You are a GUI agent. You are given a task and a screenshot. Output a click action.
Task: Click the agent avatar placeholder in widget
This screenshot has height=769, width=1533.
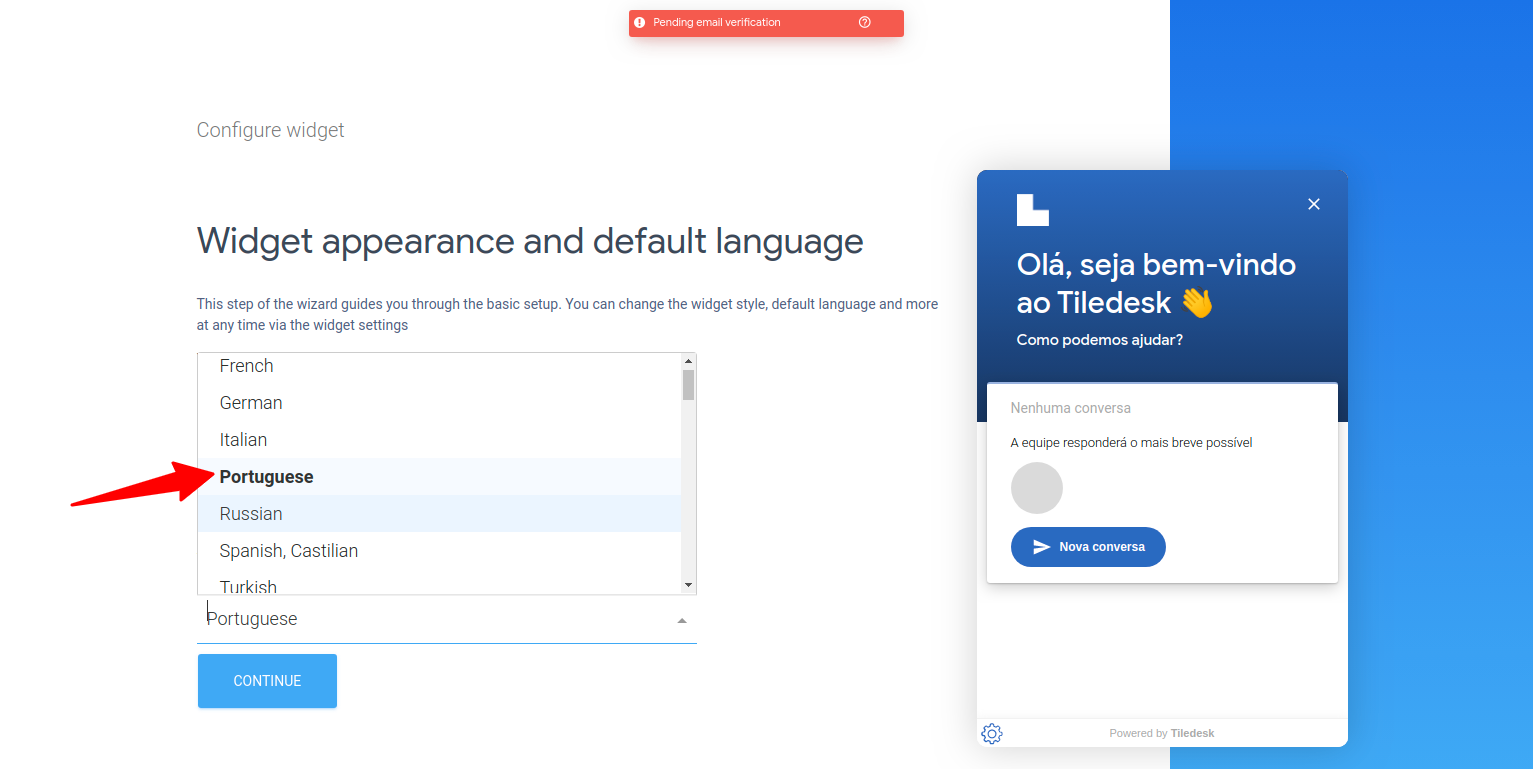tap(1037, 488)
